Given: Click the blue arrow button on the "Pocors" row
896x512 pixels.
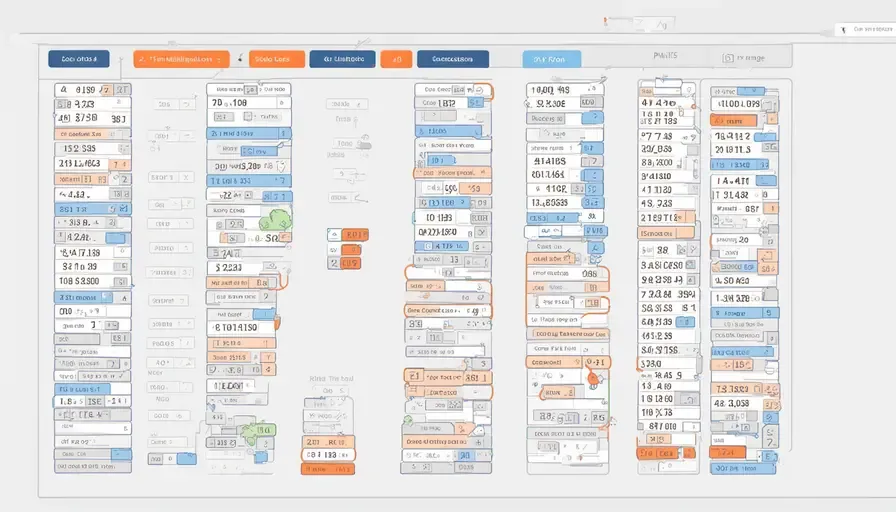Looking at the screenshot, I should pos(593,118).
